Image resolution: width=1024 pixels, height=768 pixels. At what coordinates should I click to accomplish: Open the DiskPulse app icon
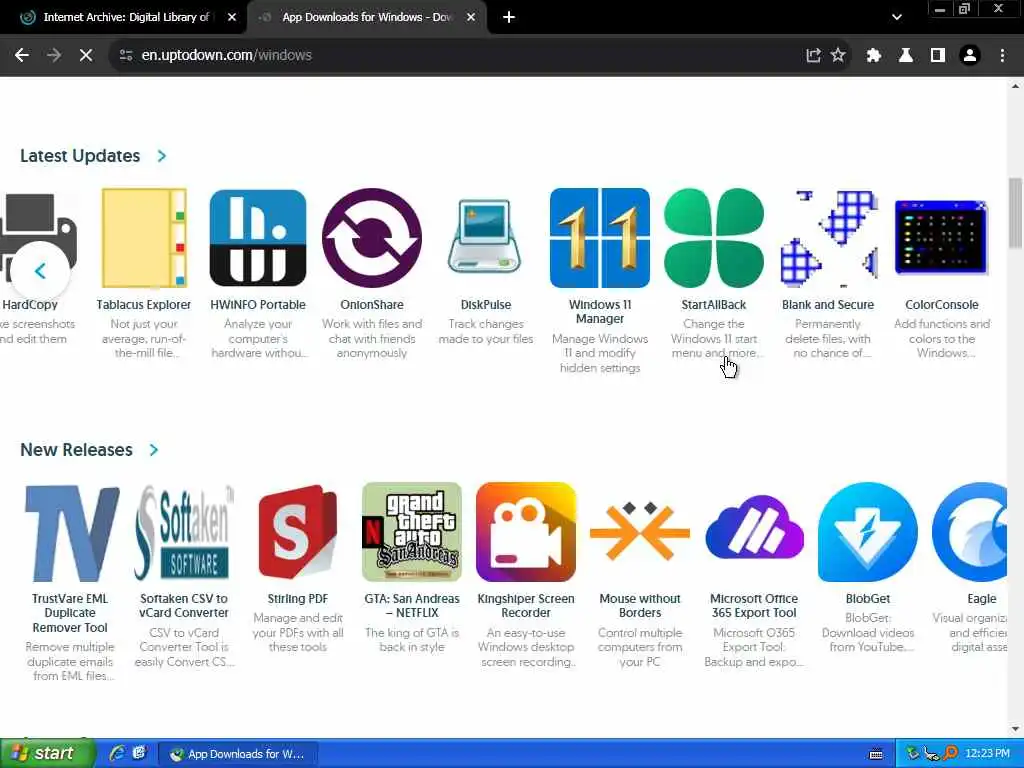pyautogui.click(x=485, y=237)
